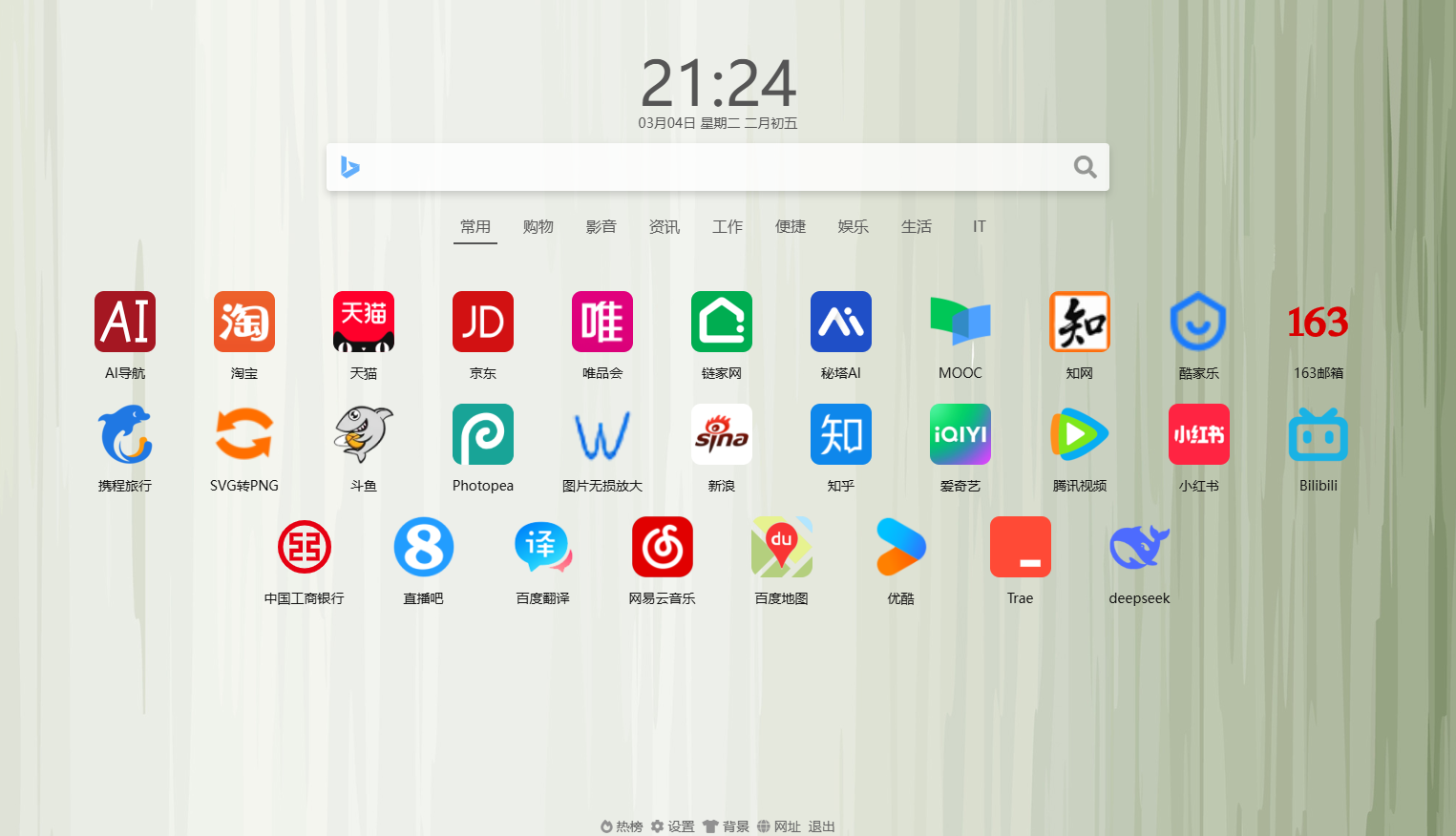
Task: Click the 中国工商银行 bank icon
Action: (x=305, y=547)
